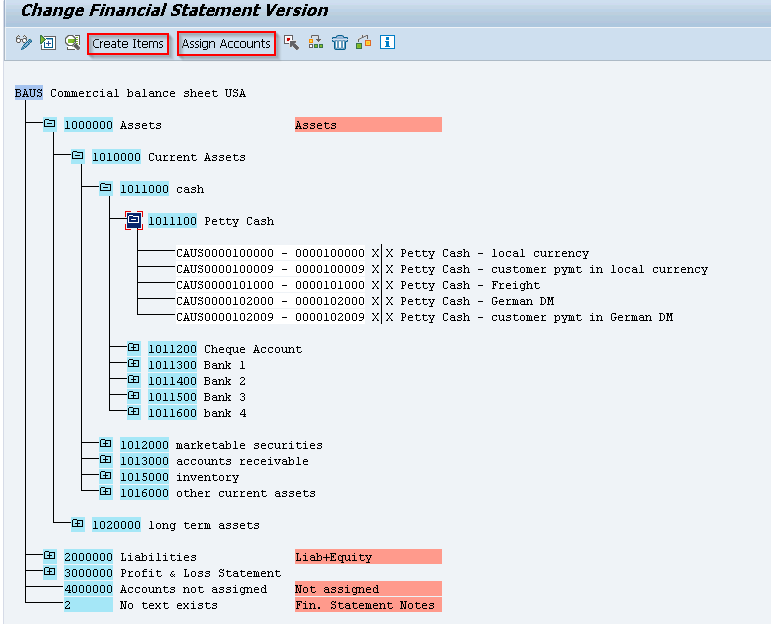Click the Change level toolbar icon
771x624 pixels.
click(363, 43)
